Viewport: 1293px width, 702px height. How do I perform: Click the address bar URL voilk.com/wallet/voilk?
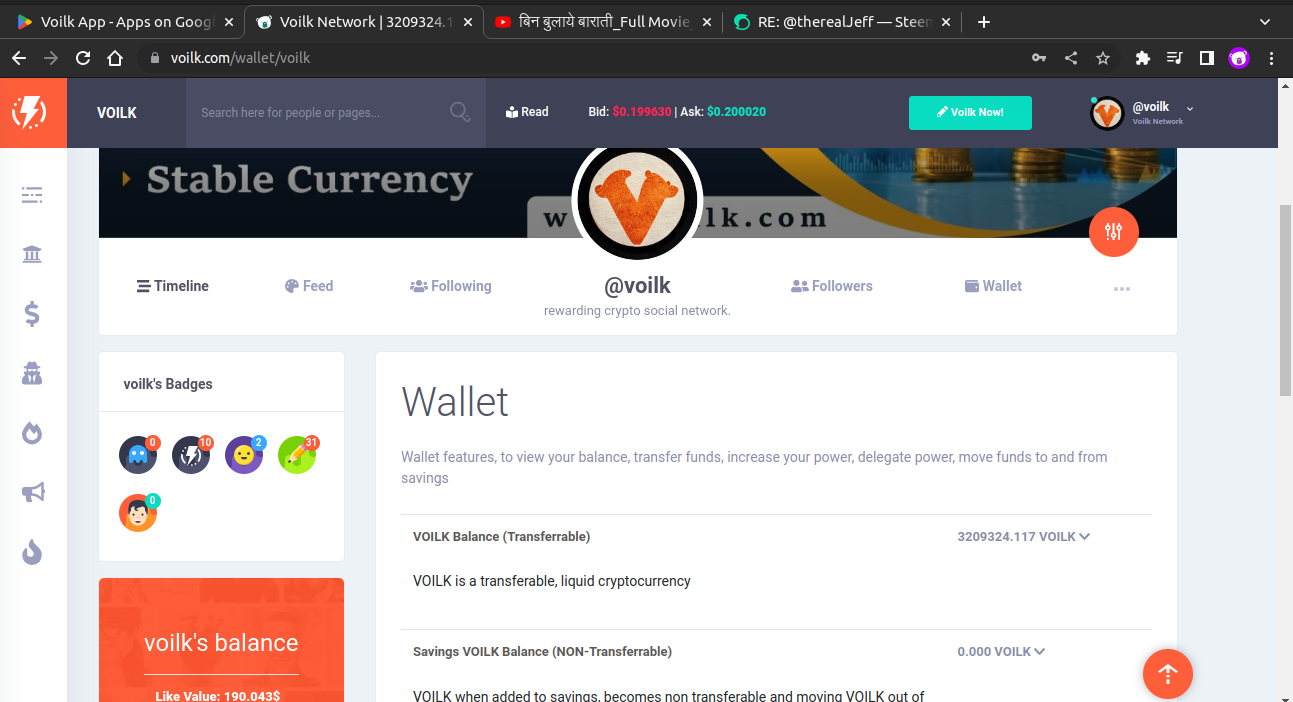click(240, 58)
